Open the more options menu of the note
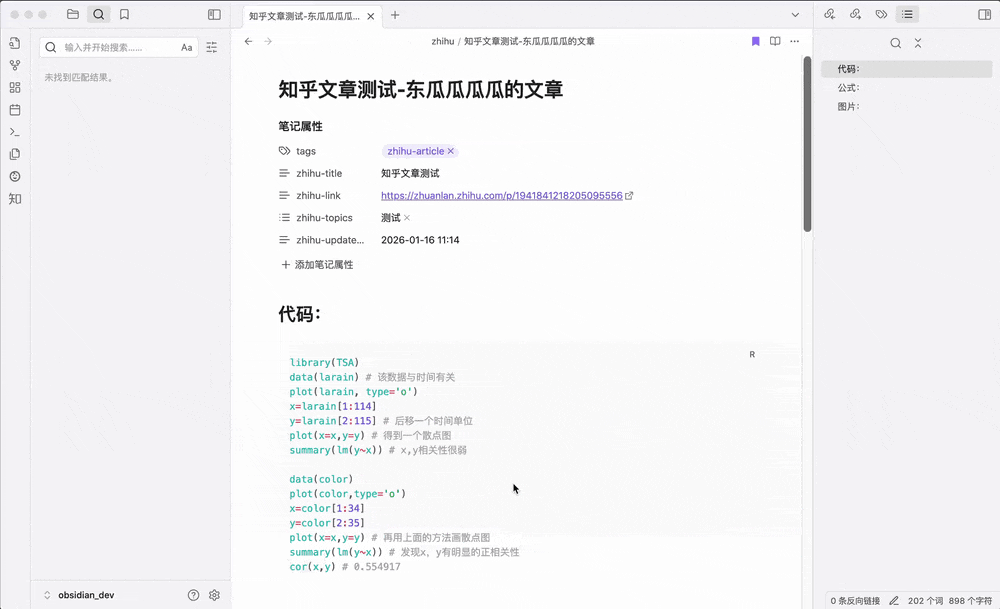1000x609 pixels. [x=795, y=41]
